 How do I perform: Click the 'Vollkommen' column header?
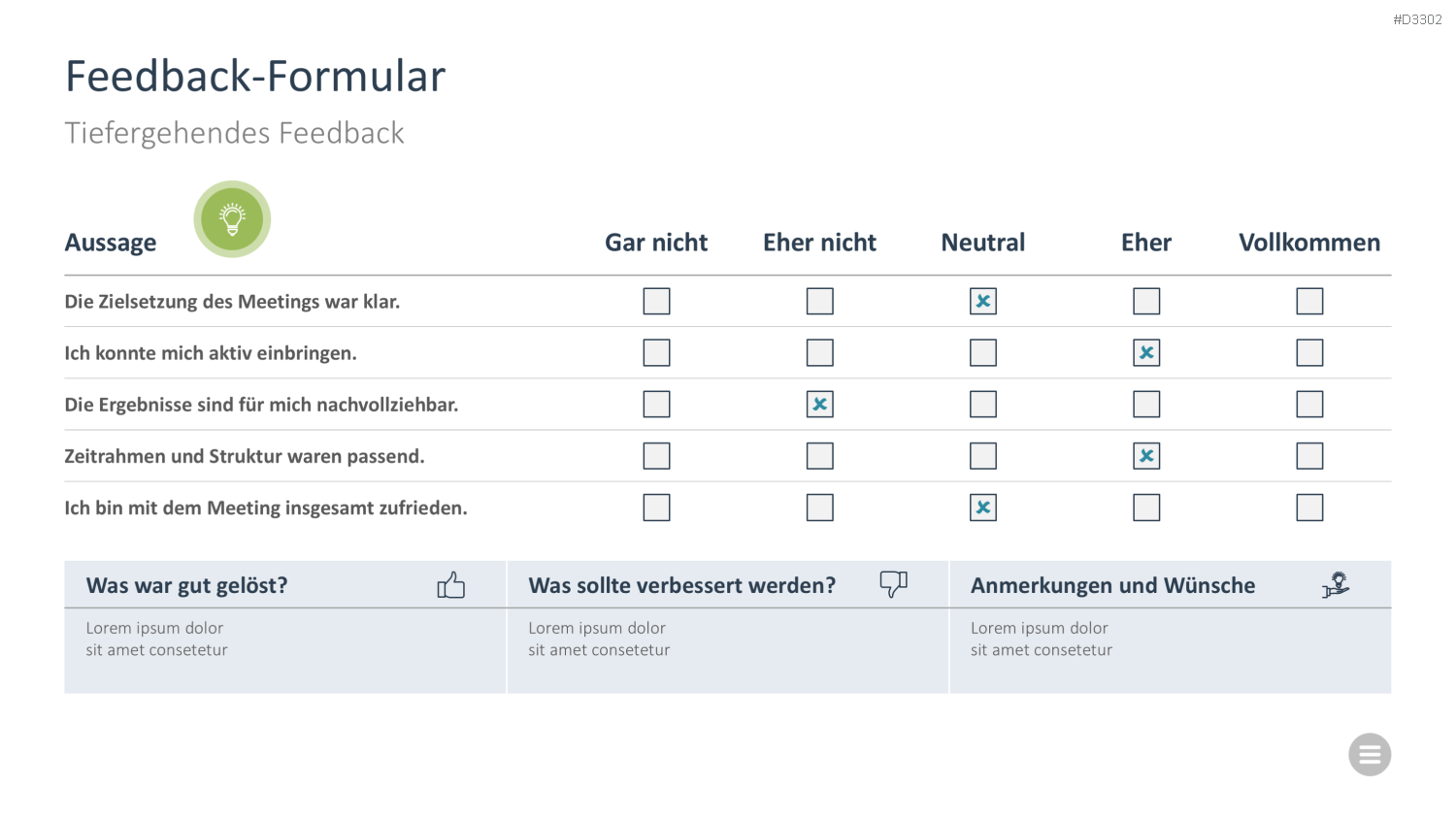pyautogui.click(x=1309, y=243)
